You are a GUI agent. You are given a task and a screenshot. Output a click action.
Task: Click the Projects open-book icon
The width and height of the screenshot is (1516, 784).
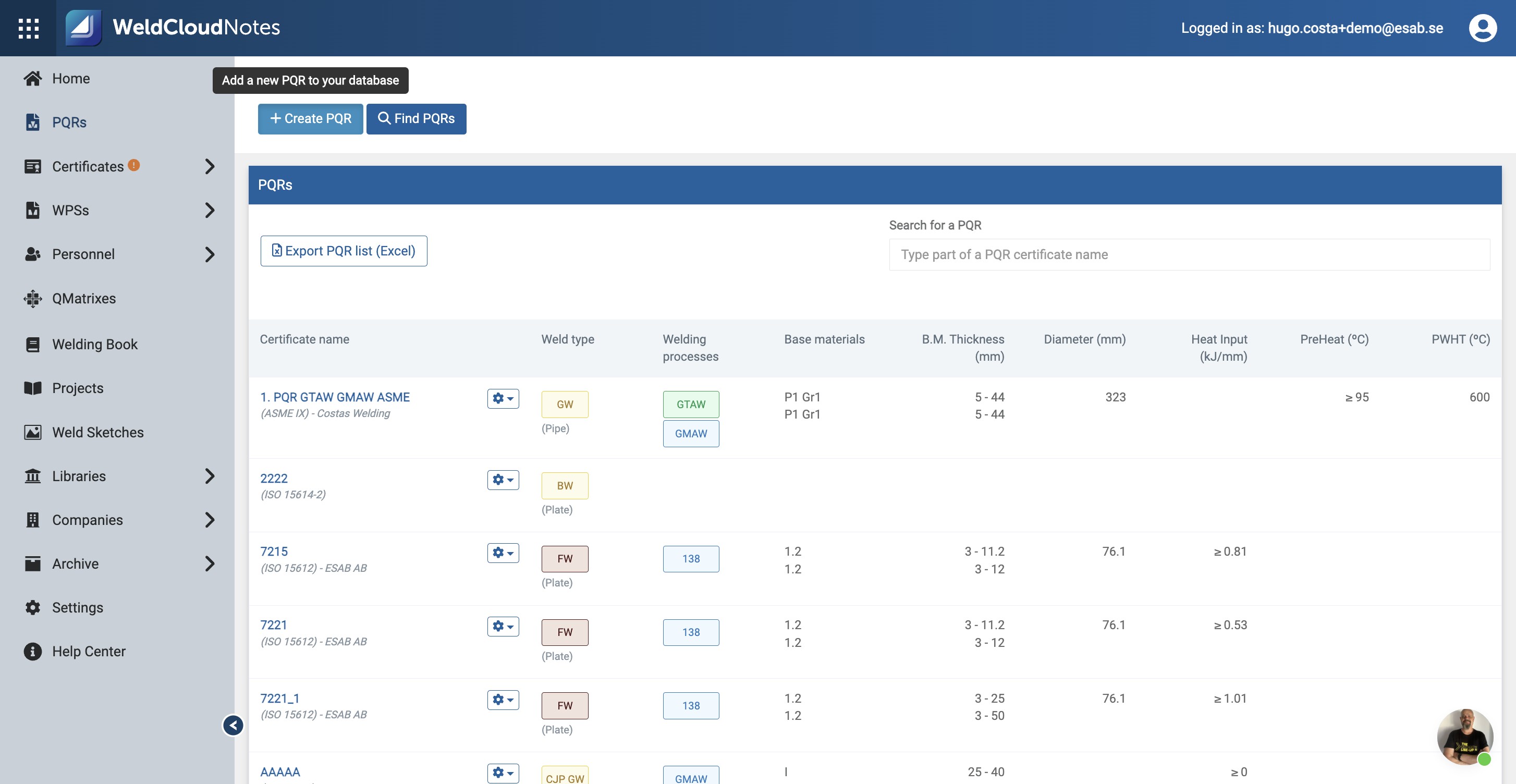click(x=33, y=388)
